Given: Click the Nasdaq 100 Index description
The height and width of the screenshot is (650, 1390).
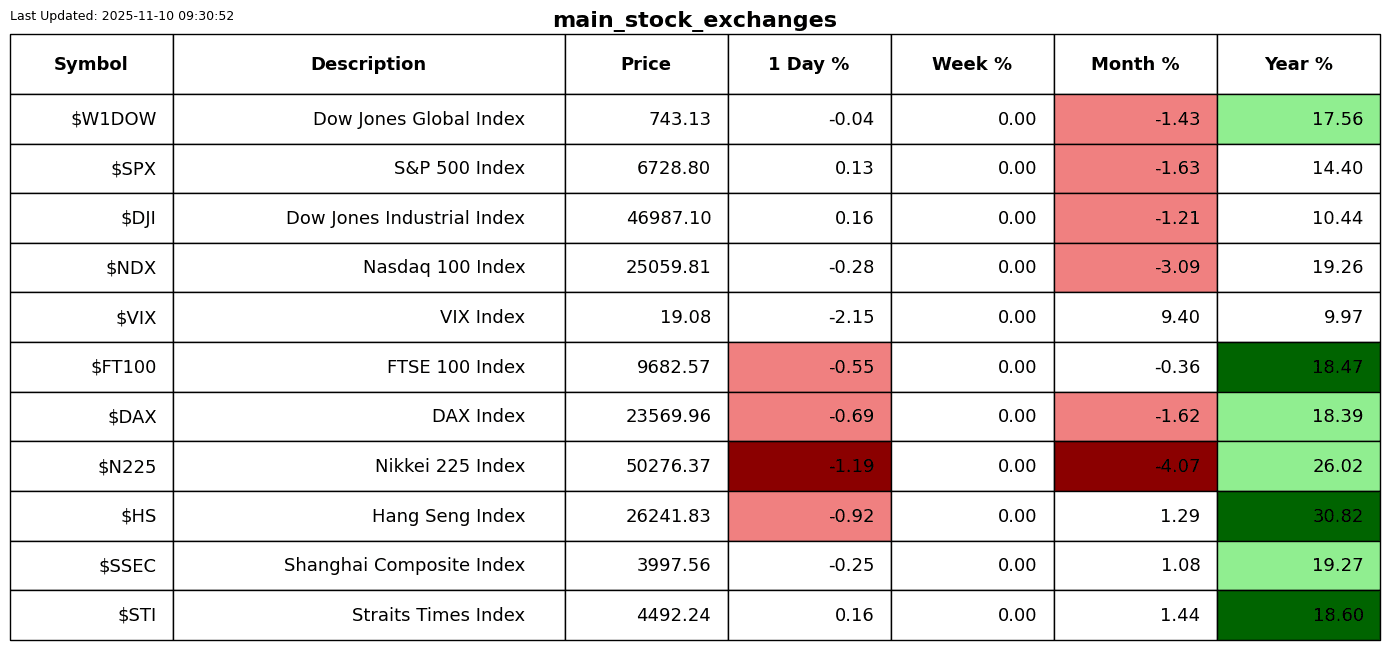Looking at the screenshot, I should [x=443, y=268].
